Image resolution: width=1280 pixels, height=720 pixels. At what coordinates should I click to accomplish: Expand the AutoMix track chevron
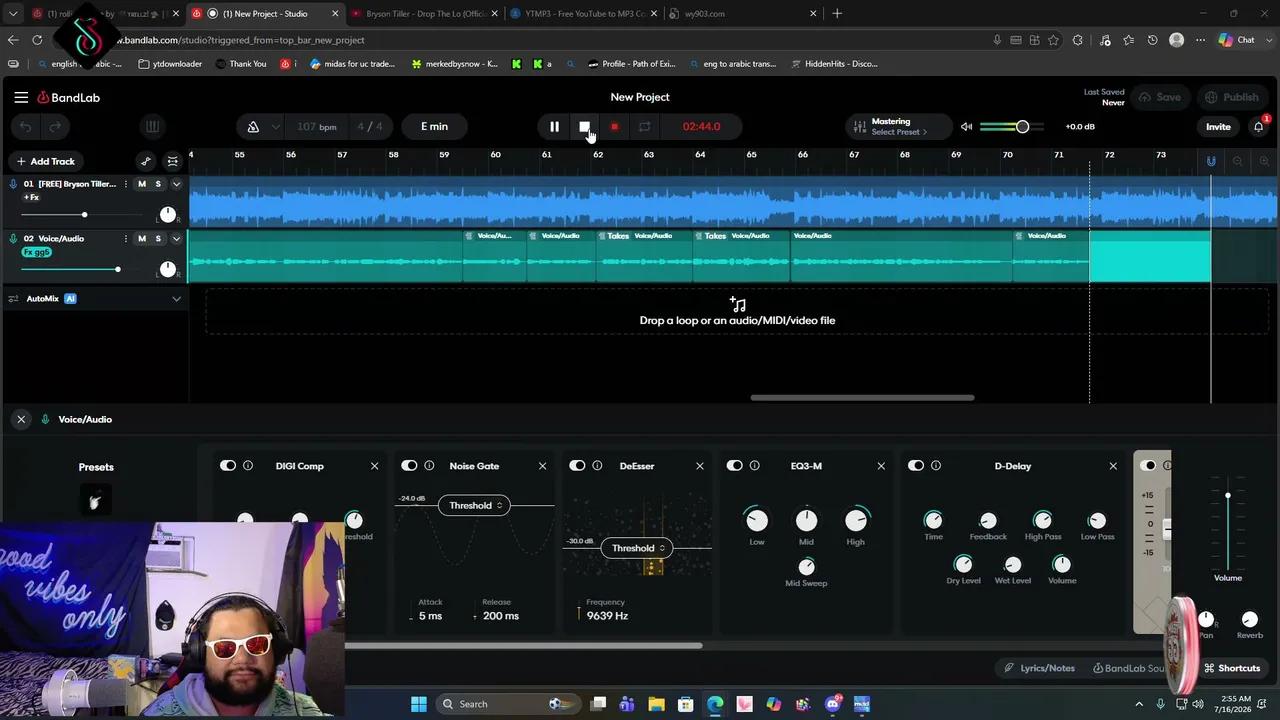pyautogui.click(x=177, y=299)
